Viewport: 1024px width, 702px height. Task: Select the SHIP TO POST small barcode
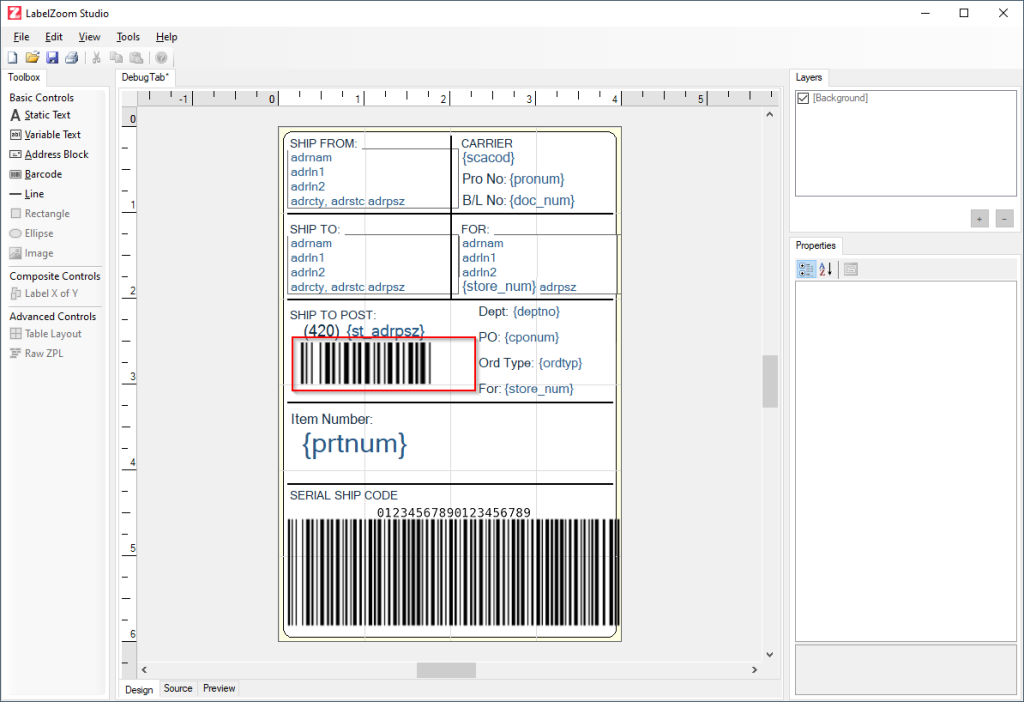tap(365, 363)
